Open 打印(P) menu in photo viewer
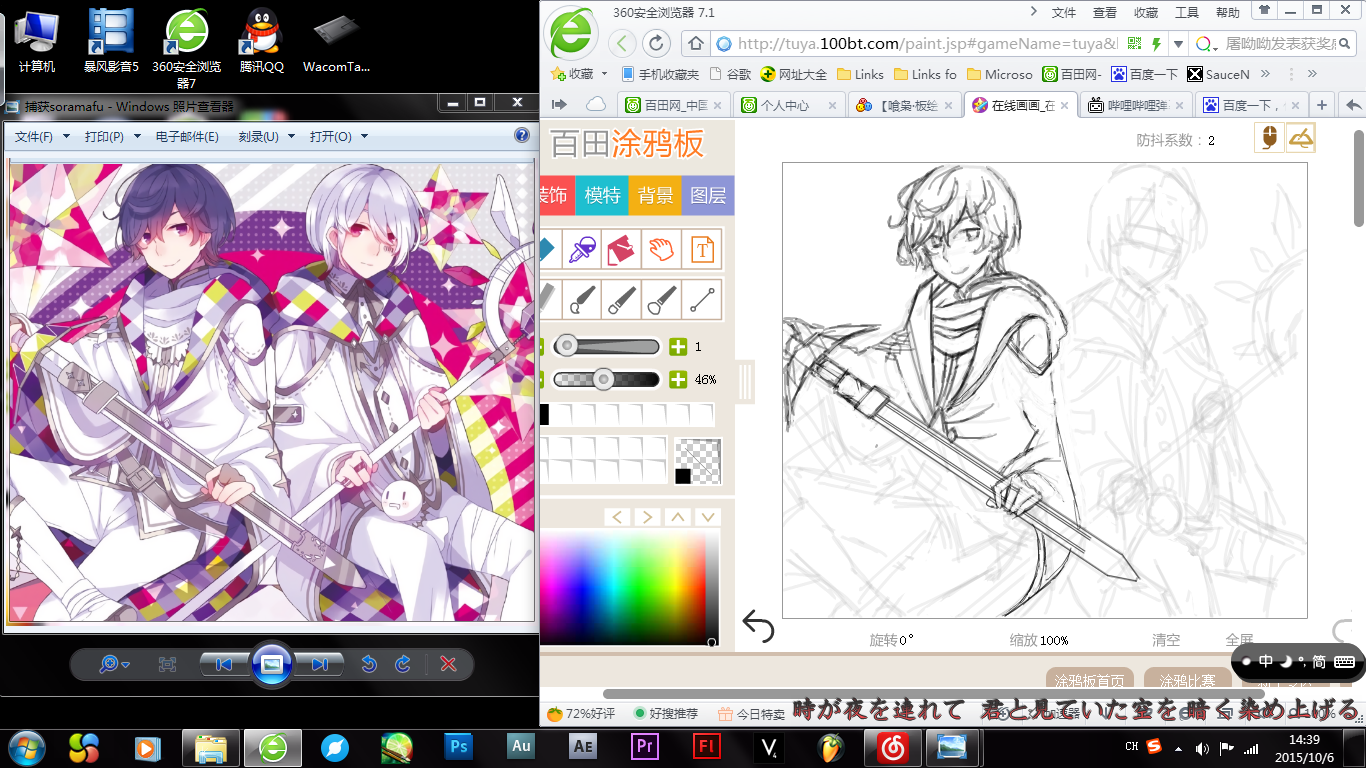 pos(112,137)
